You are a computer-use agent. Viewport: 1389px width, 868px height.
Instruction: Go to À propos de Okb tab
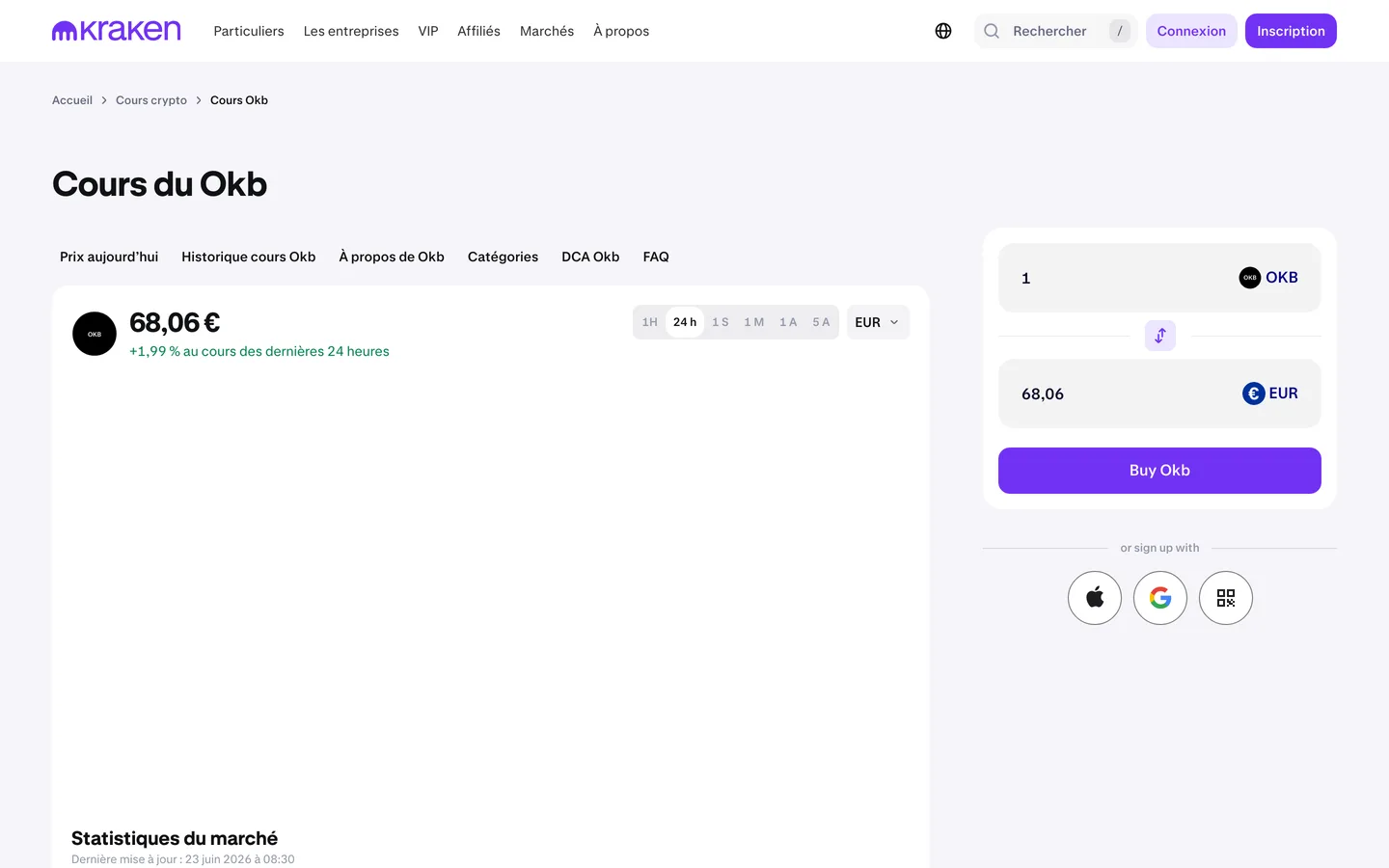pos(392,257)
